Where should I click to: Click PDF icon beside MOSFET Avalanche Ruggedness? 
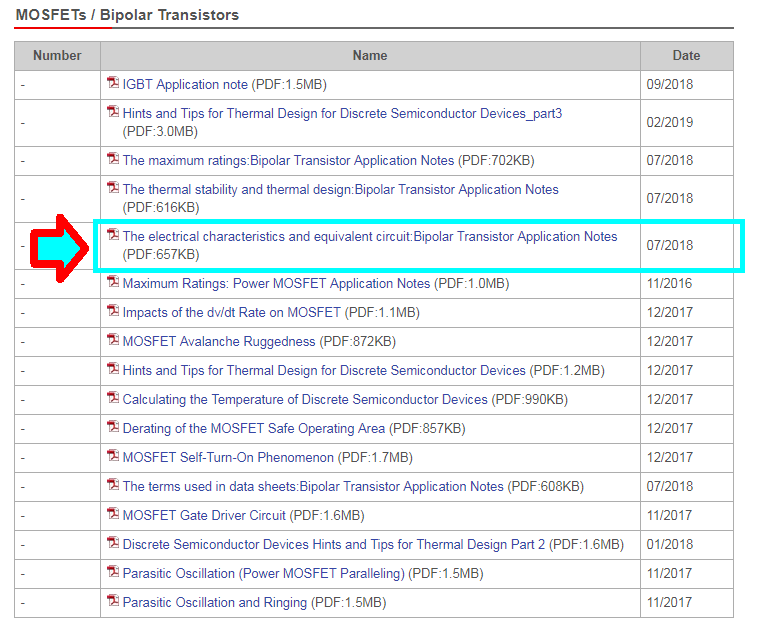tap(113, 339)
